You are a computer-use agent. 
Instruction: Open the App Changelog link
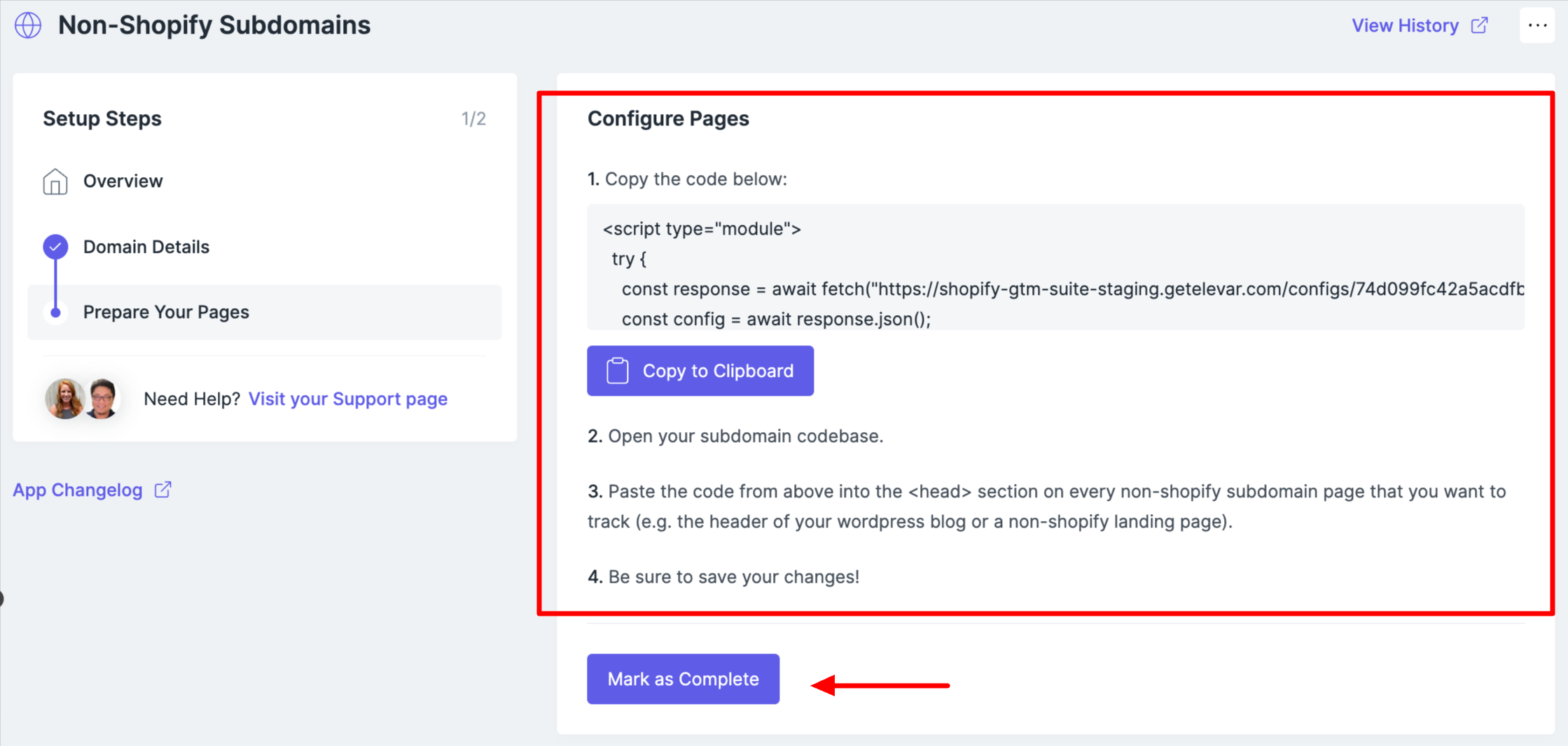pos(78,490)
